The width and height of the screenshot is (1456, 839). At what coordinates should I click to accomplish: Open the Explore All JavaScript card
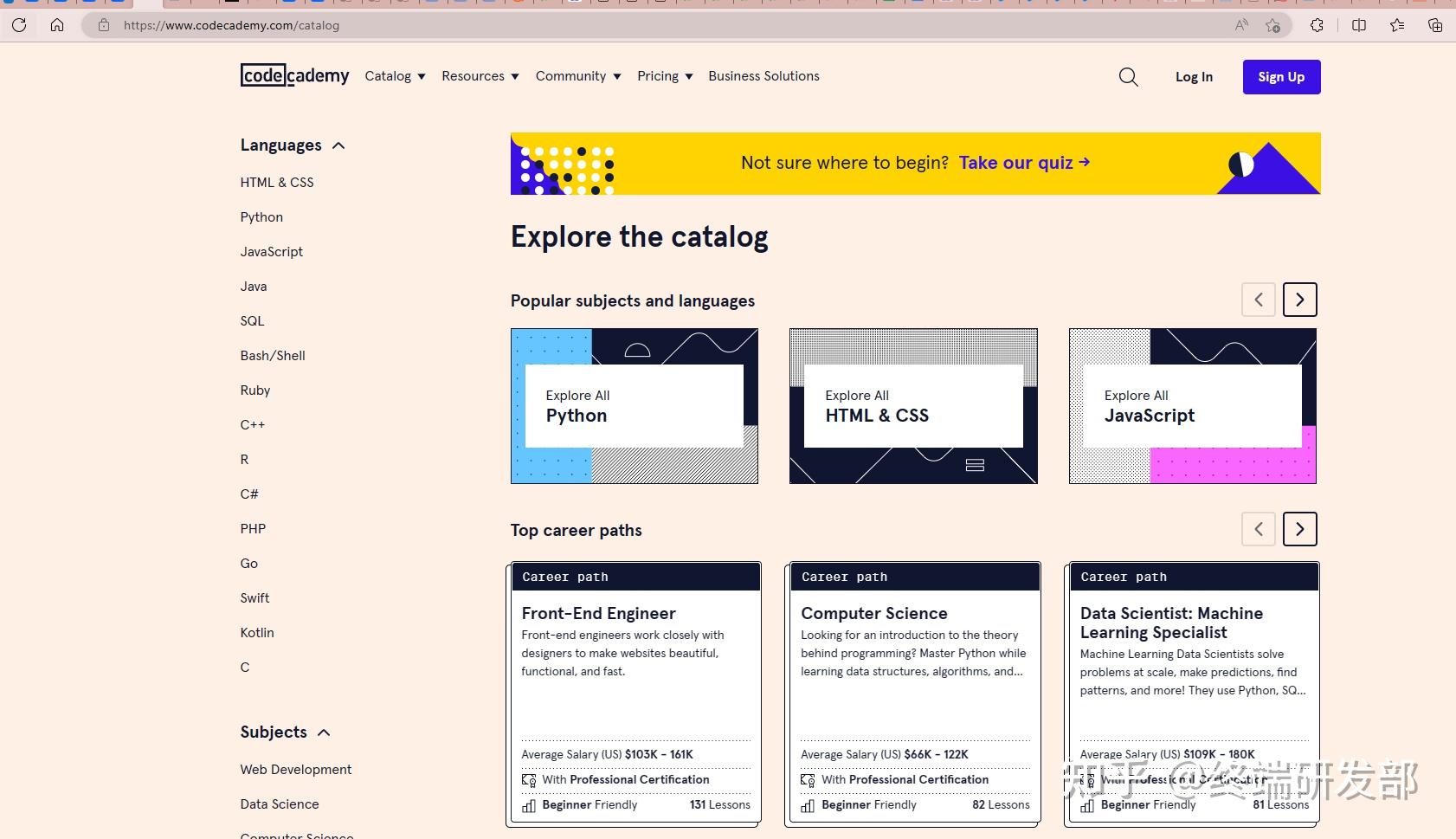tap(1193, 406)
